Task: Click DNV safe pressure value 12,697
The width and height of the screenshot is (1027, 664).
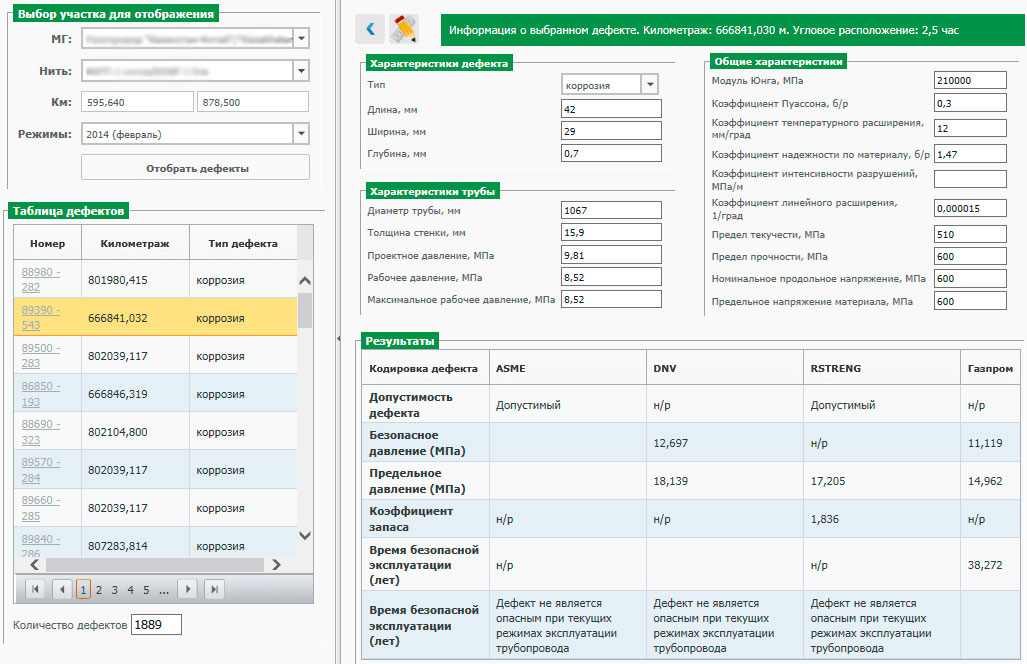Action: pos(671,443)
